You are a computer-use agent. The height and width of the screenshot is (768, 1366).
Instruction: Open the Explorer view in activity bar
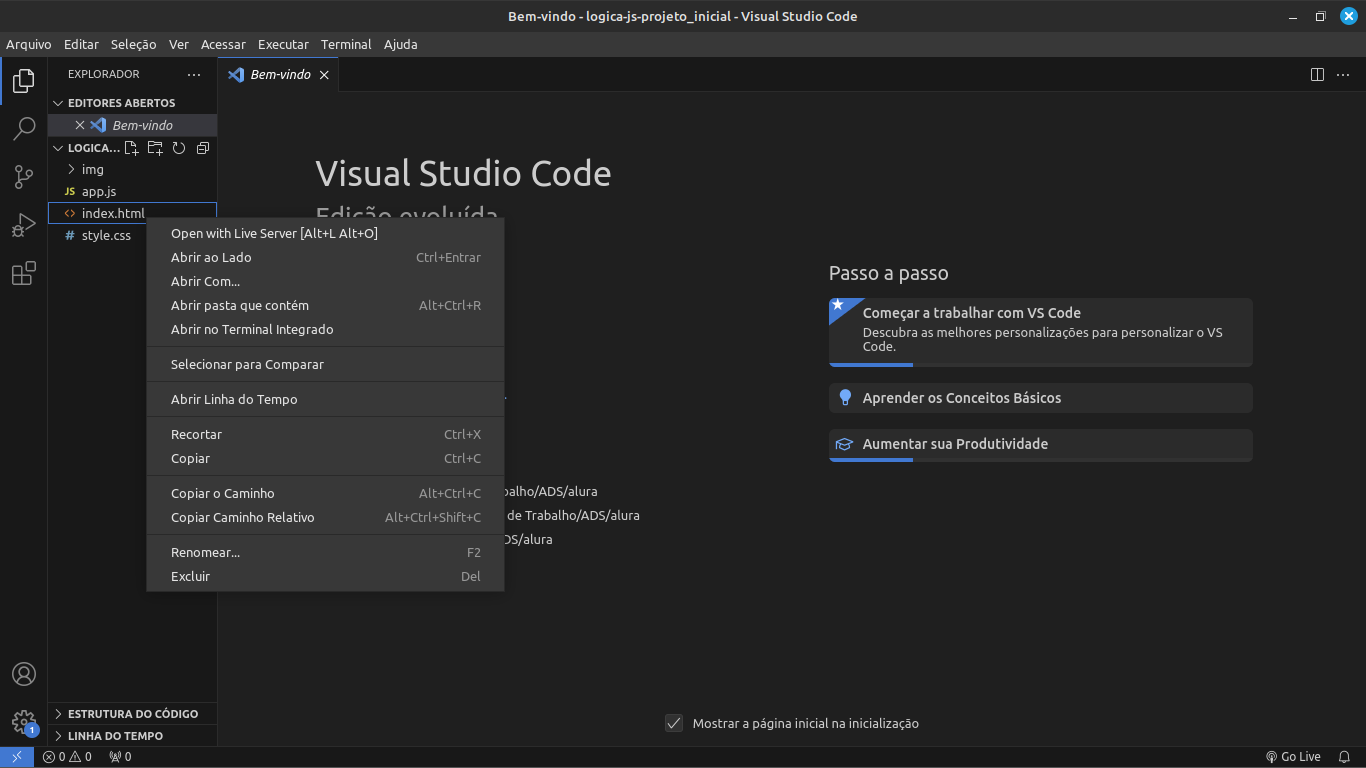(x=24, y=81)
